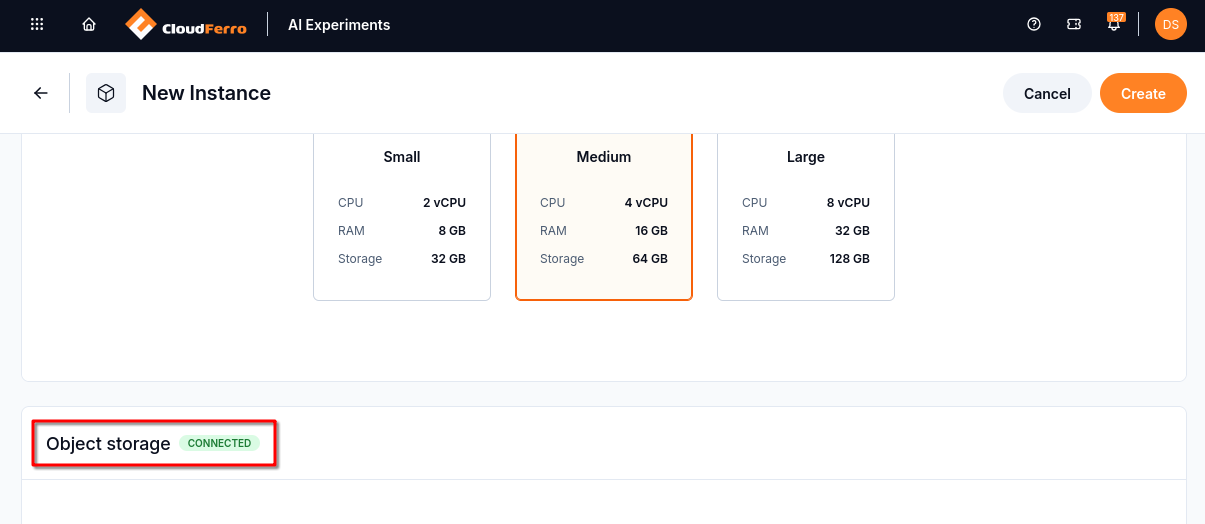Viewport: 1205px width, 524px height.
Task: Click the 8 GB RAM value
Action: pos(450,230)
